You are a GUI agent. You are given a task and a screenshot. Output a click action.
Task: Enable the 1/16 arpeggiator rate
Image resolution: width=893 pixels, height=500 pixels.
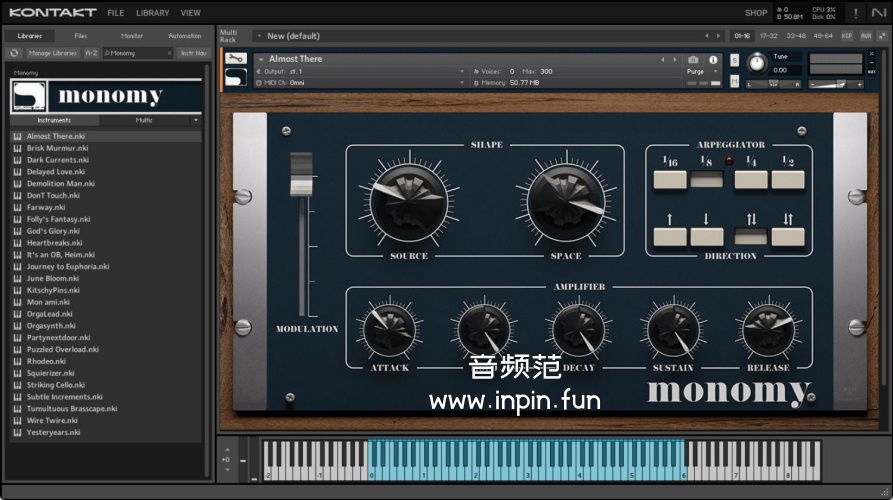670,180
